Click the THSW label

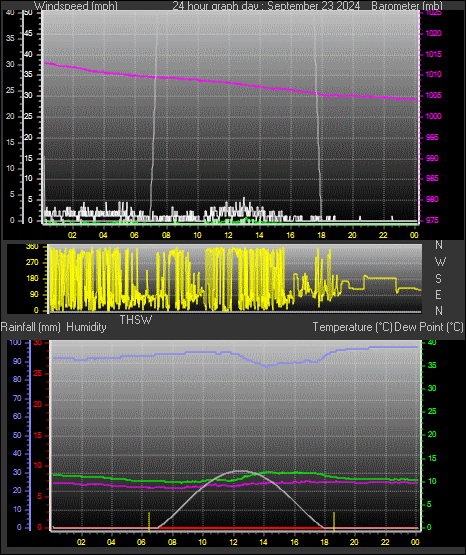coord(136,320)
